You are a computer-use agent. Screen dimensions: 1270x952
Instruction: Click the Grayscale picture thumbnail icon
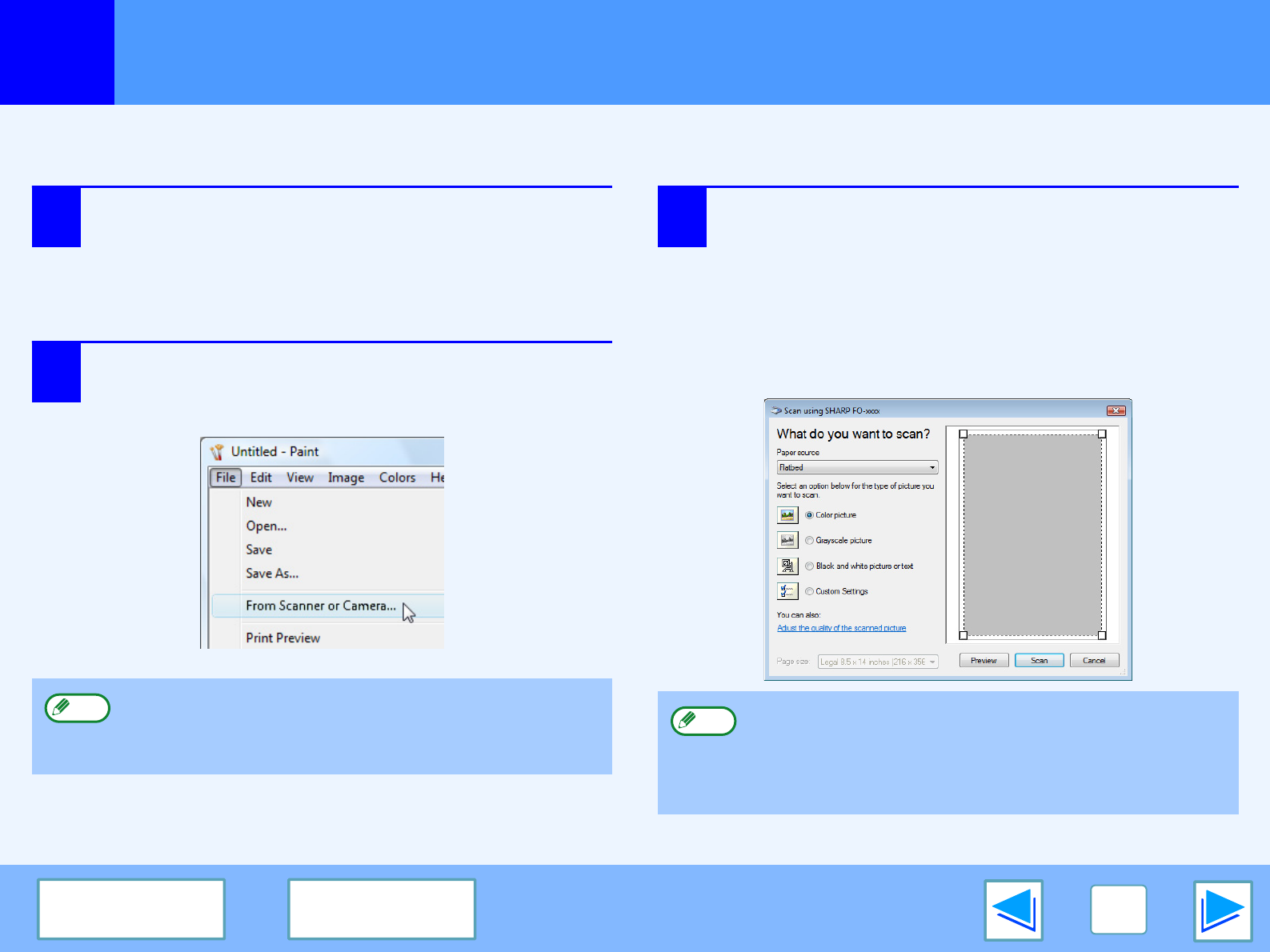tap(787, 541)
